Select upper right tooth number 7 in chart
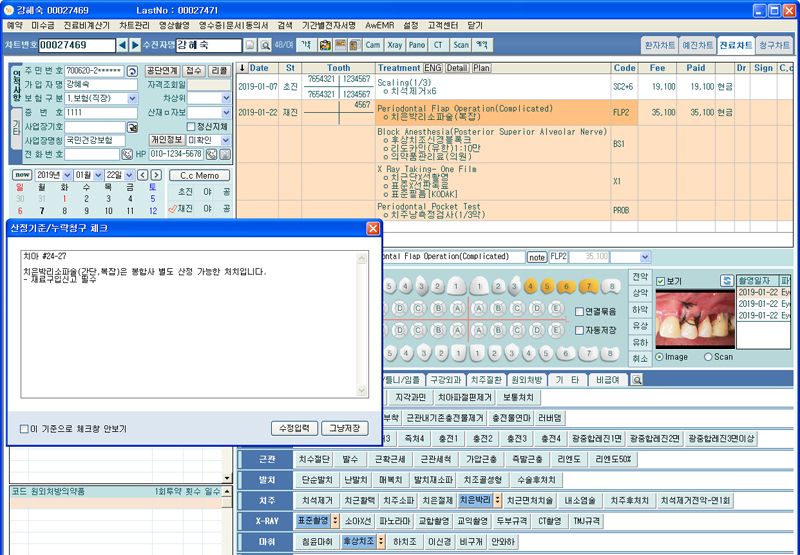Viewport: 800px width, 555px height. point(588,287)
